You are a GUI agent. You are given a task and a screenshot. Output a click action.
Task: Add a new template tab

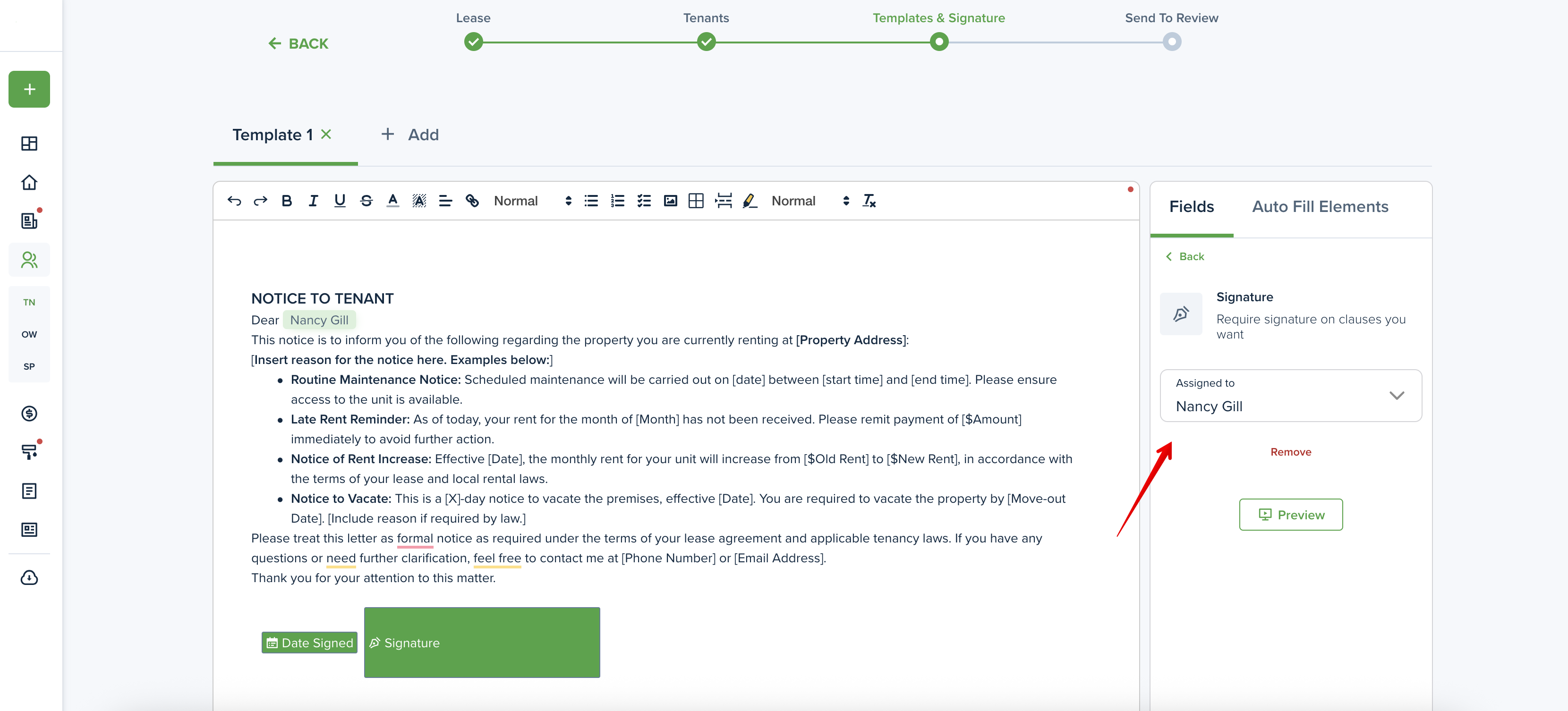click(x=409, y=135)
